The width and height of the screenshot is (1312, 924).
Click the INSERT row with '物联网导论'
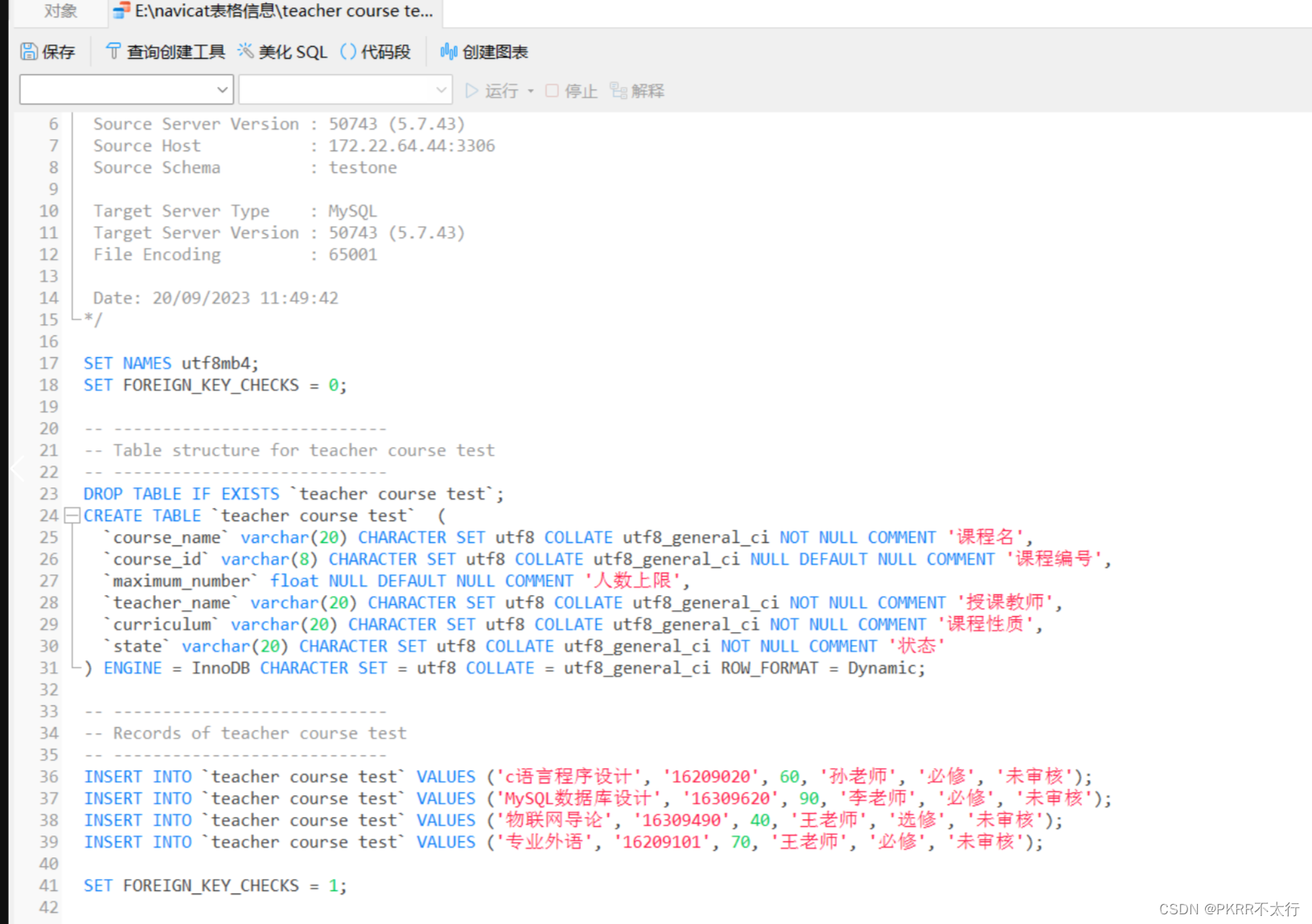(574, 820)
